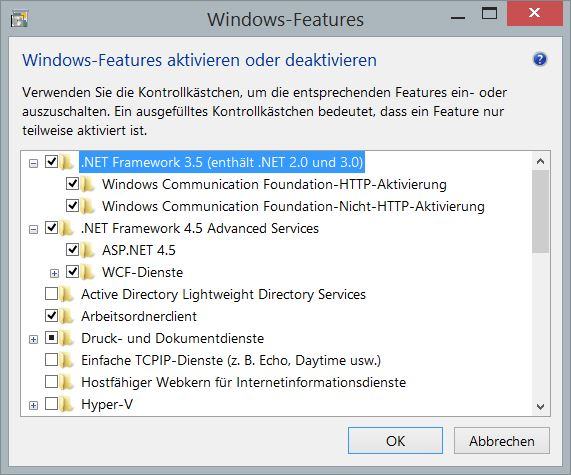Click the folder icon beside Hyper-V
This screenshot has width=571, height=475.
(67, 405)
